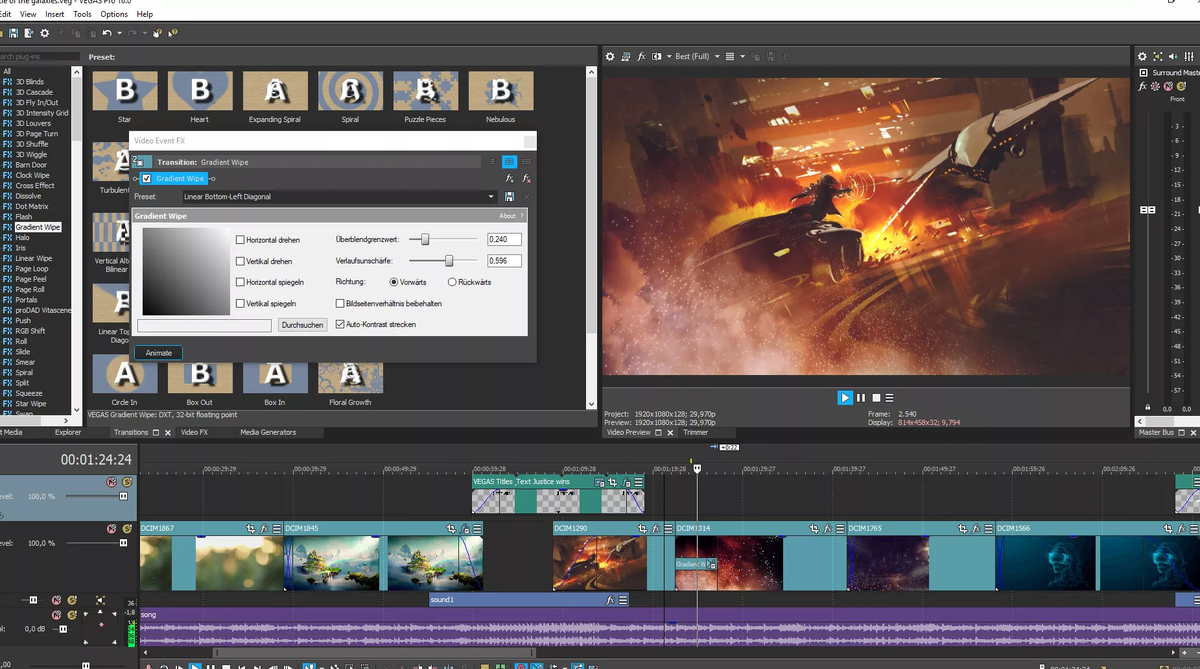The width and height of the screenshot is (1200, 669).
Task: Open Event Pan/Crop on the DCIM1867 clip
Action: pyautogui.click(x=251, y=528)
